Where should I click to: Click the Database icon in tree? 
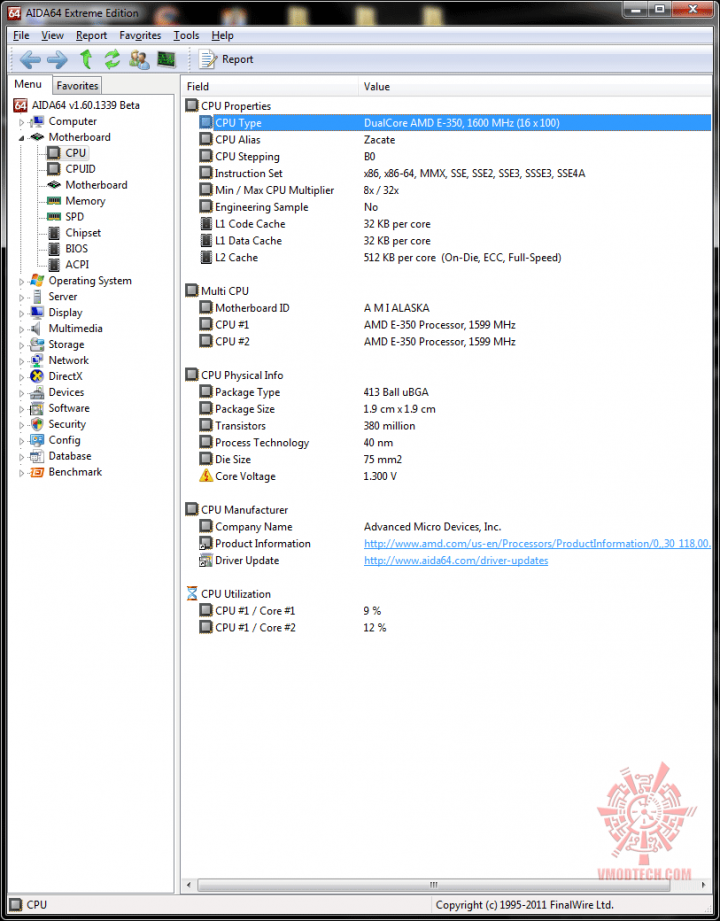point(37,456)
